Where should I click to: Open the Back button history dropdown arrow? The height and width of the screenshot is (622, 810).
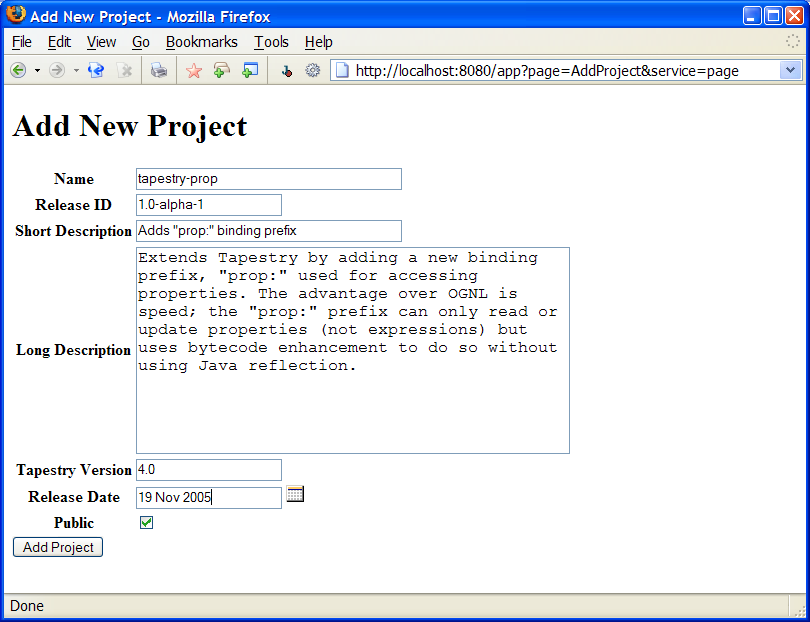[37, 70]
